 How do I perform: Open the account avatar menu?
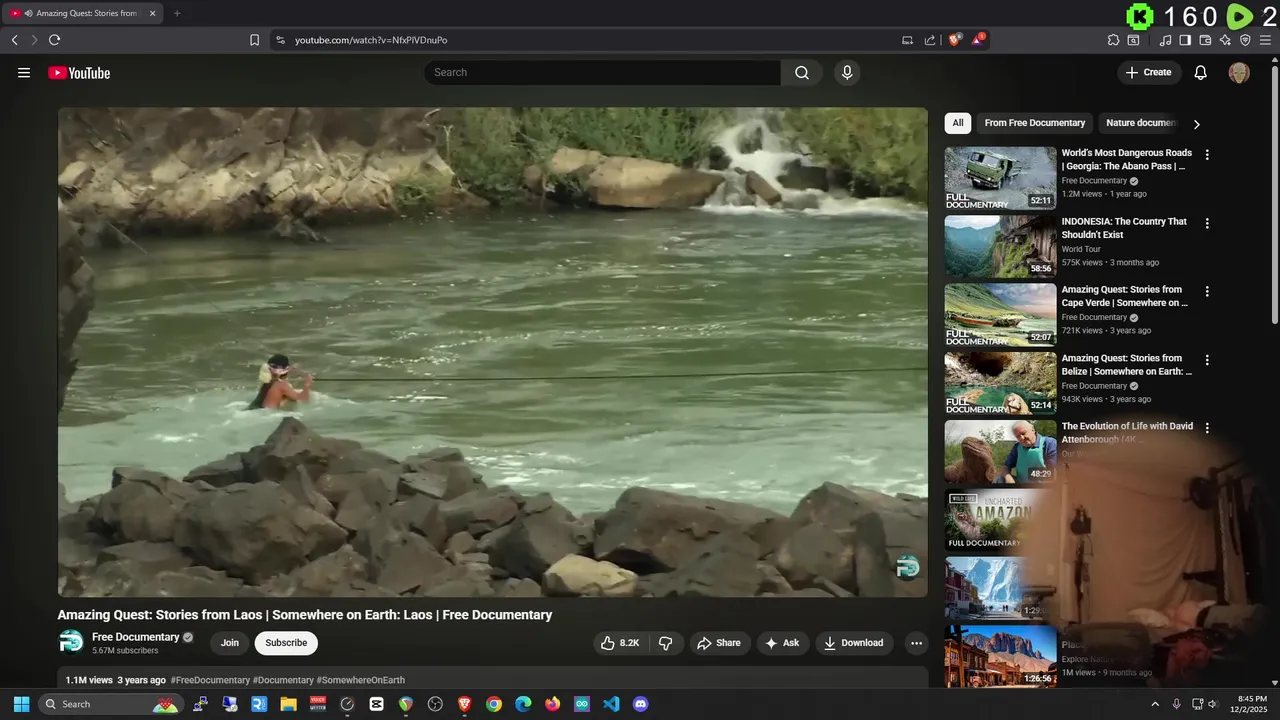[x=1239, y=72]
